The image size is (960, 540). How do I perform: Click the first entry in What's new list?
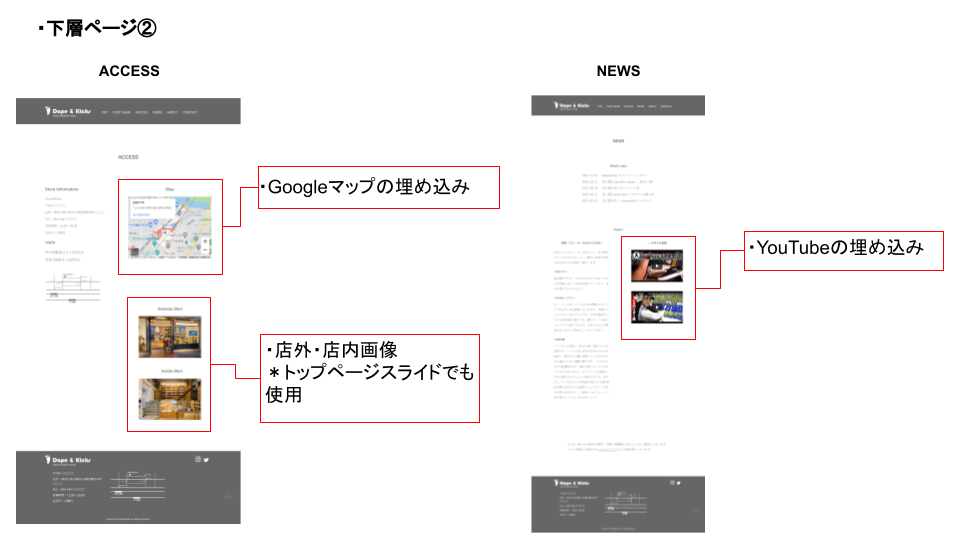tap(618, 174)
